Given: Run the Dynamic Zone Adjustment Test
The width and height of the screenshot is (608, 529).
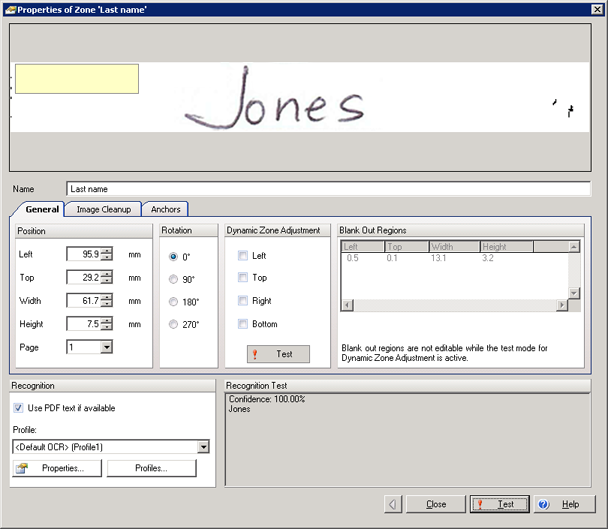Looking at the screenshot, I should [278, 354].
